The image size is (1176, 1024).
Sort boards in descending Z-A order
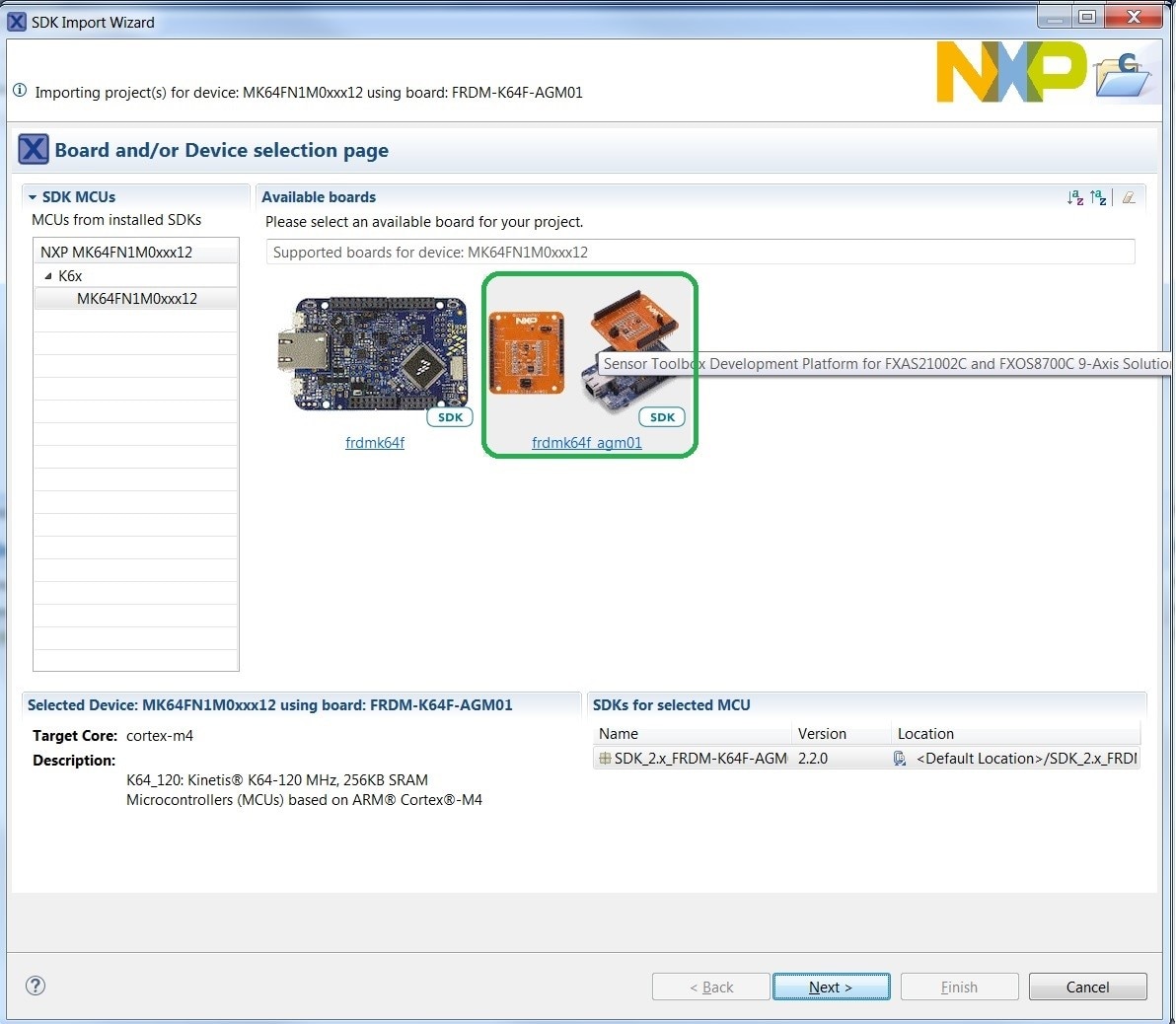1098,198
